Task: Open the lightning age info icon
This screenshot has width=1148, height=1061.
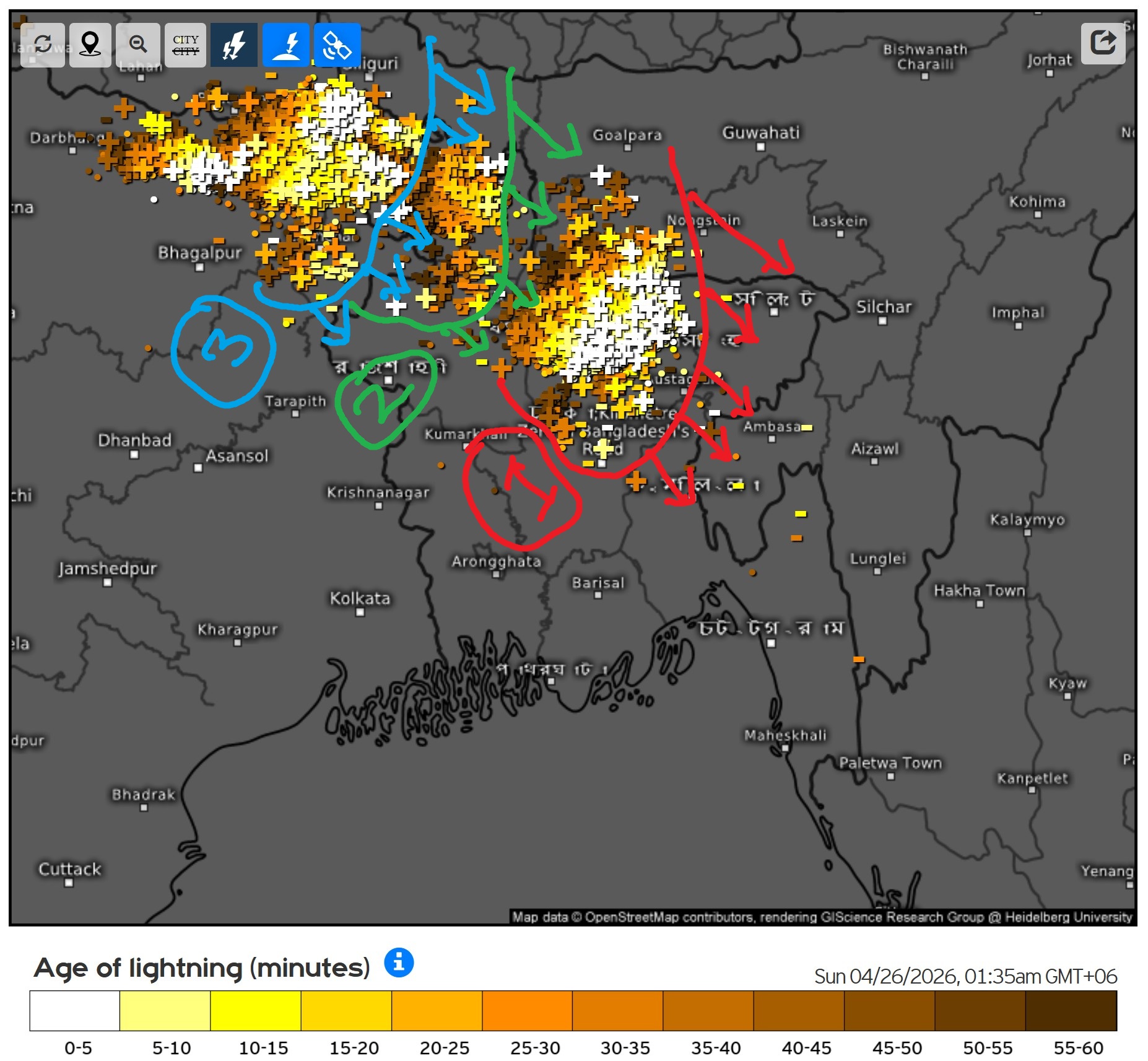Action: click(399, 963)
